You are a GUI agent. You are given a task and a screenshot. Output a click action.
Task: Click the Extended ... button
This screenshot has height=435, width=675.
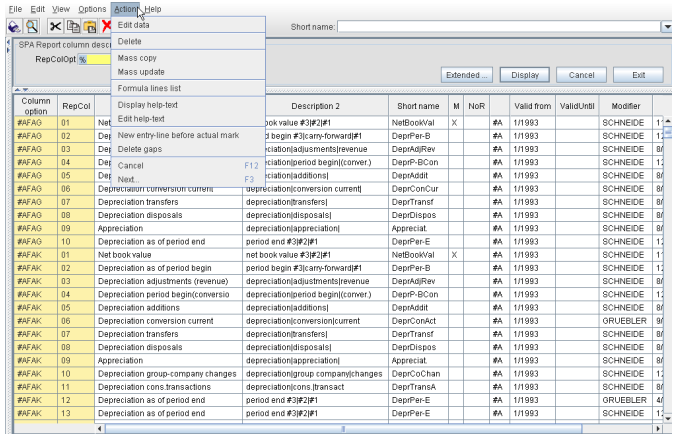tap(466, 75)
